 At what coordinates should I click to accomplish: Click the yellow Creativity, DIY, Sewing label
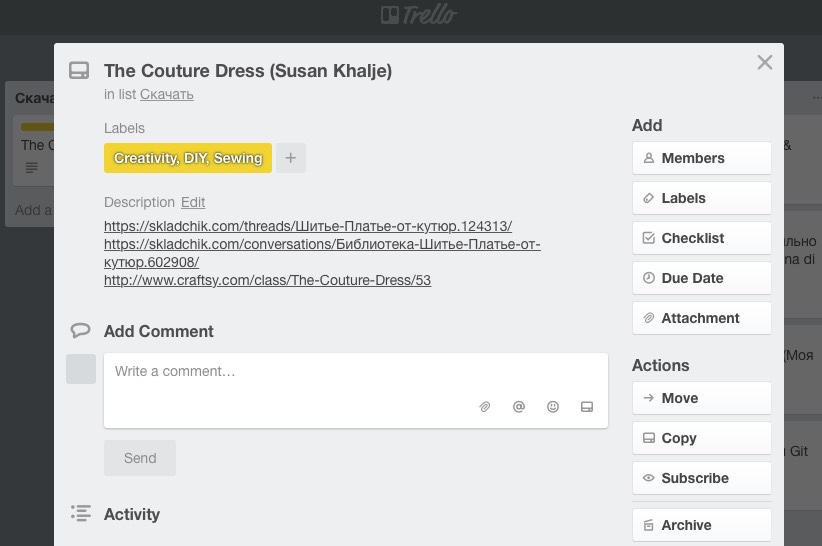pyautogui.click(x=188, y=158)
